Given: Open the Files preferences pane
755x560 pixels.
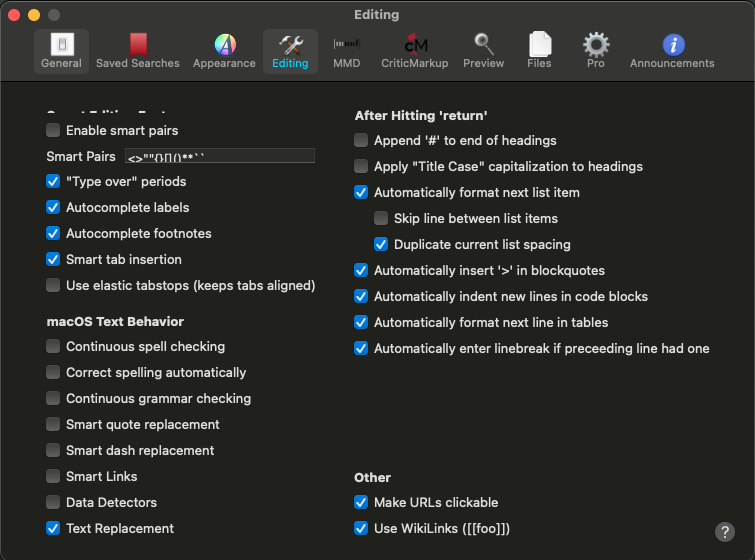Looking at the screenshot, I should coord(539,51).
